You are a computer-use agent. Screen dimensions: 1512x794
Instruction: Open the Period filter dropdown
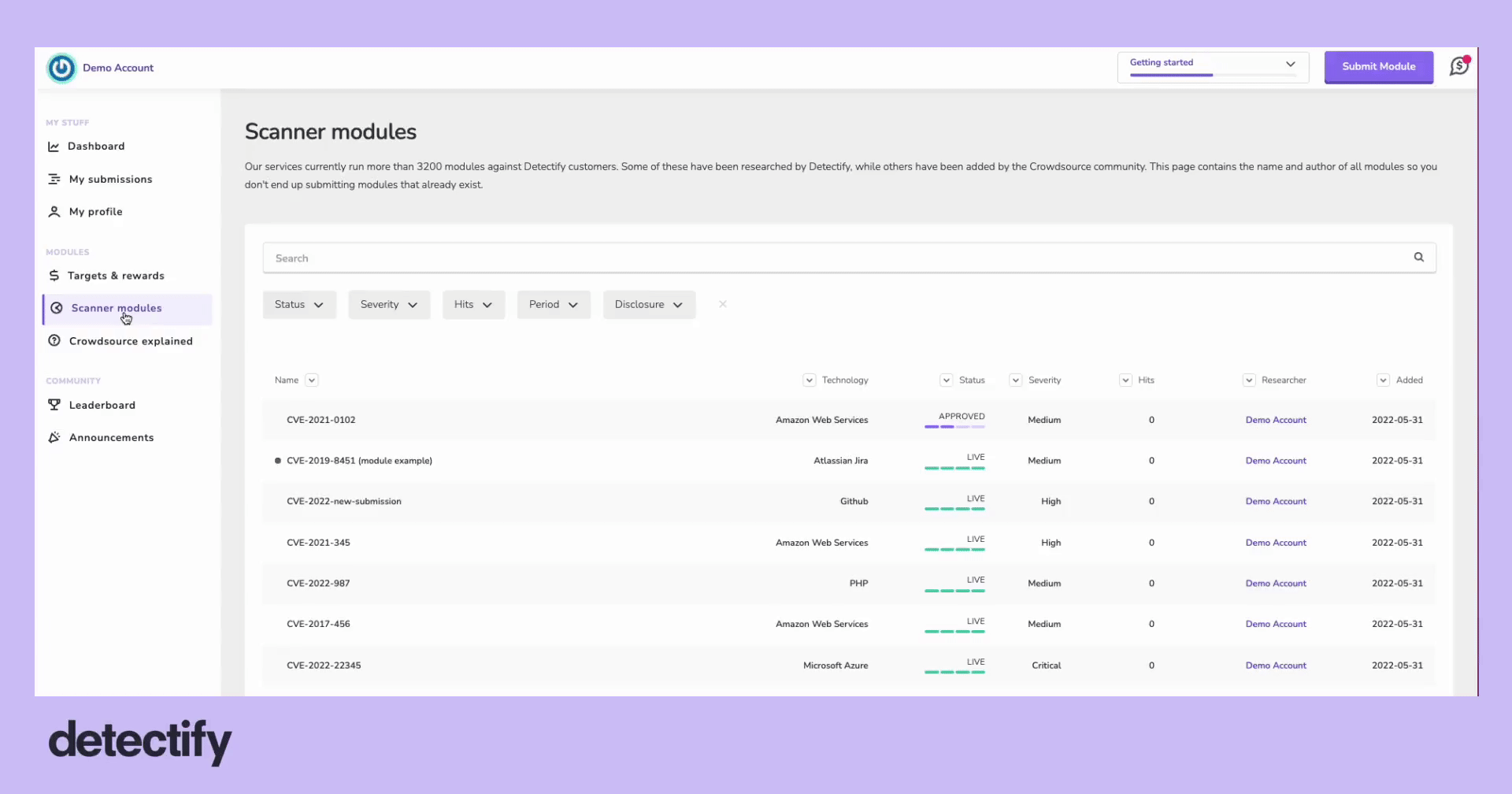[x=554, y=305]
